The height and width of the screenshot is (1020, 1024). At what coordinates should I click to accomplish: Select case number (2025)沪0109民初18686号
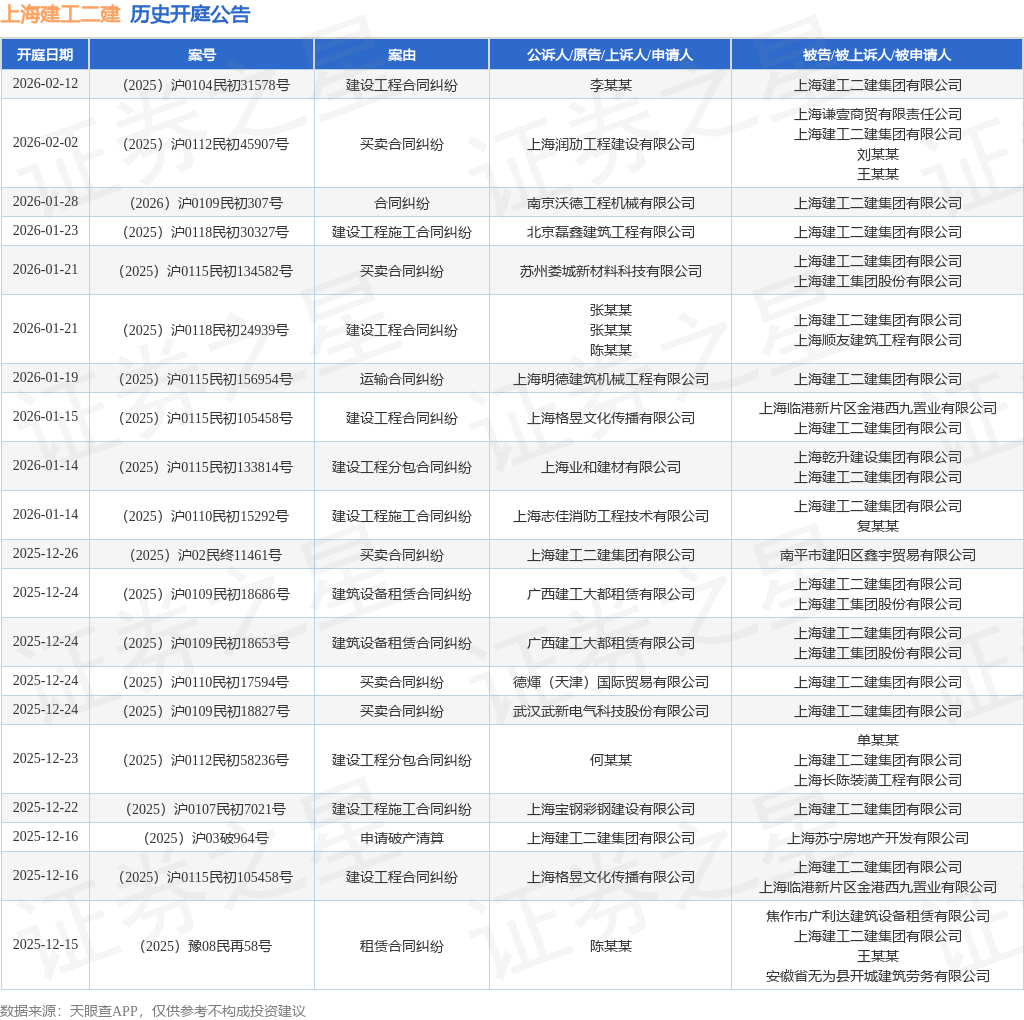[x=206, y=594]
